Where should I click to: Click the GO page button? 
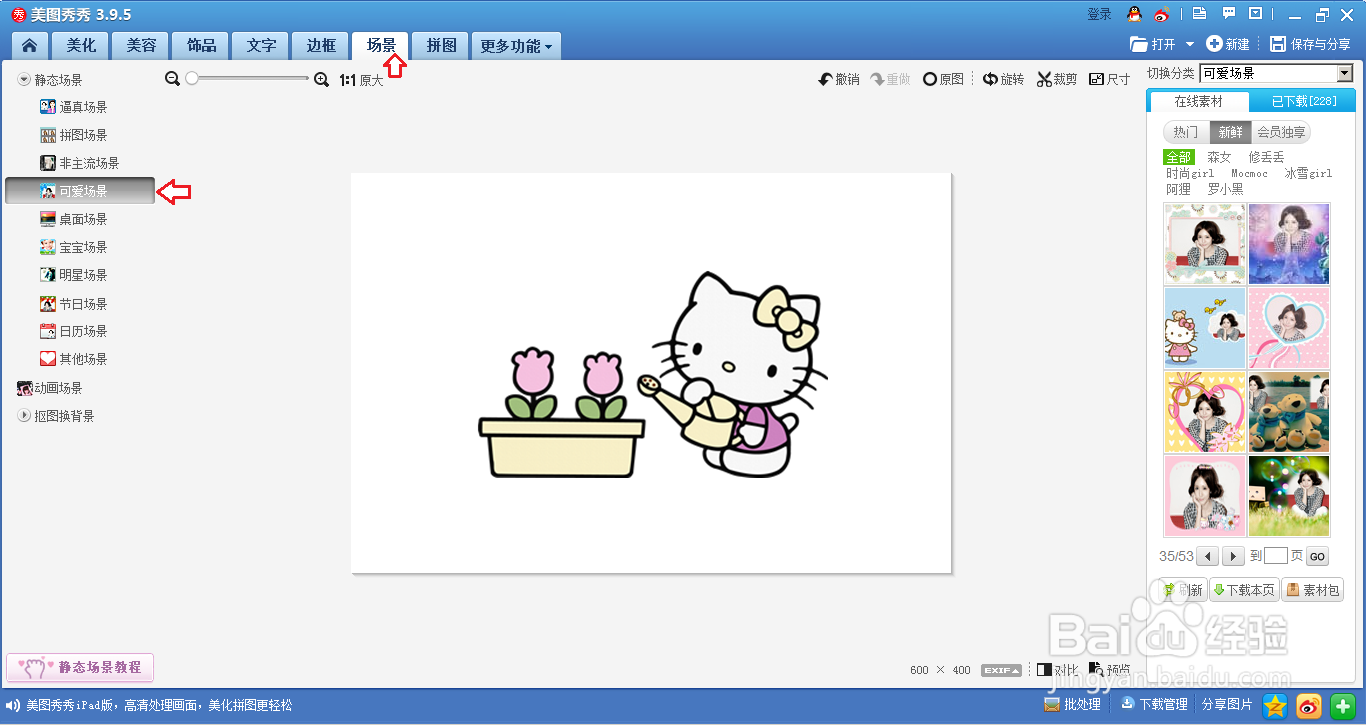(x=1317, y=557)
